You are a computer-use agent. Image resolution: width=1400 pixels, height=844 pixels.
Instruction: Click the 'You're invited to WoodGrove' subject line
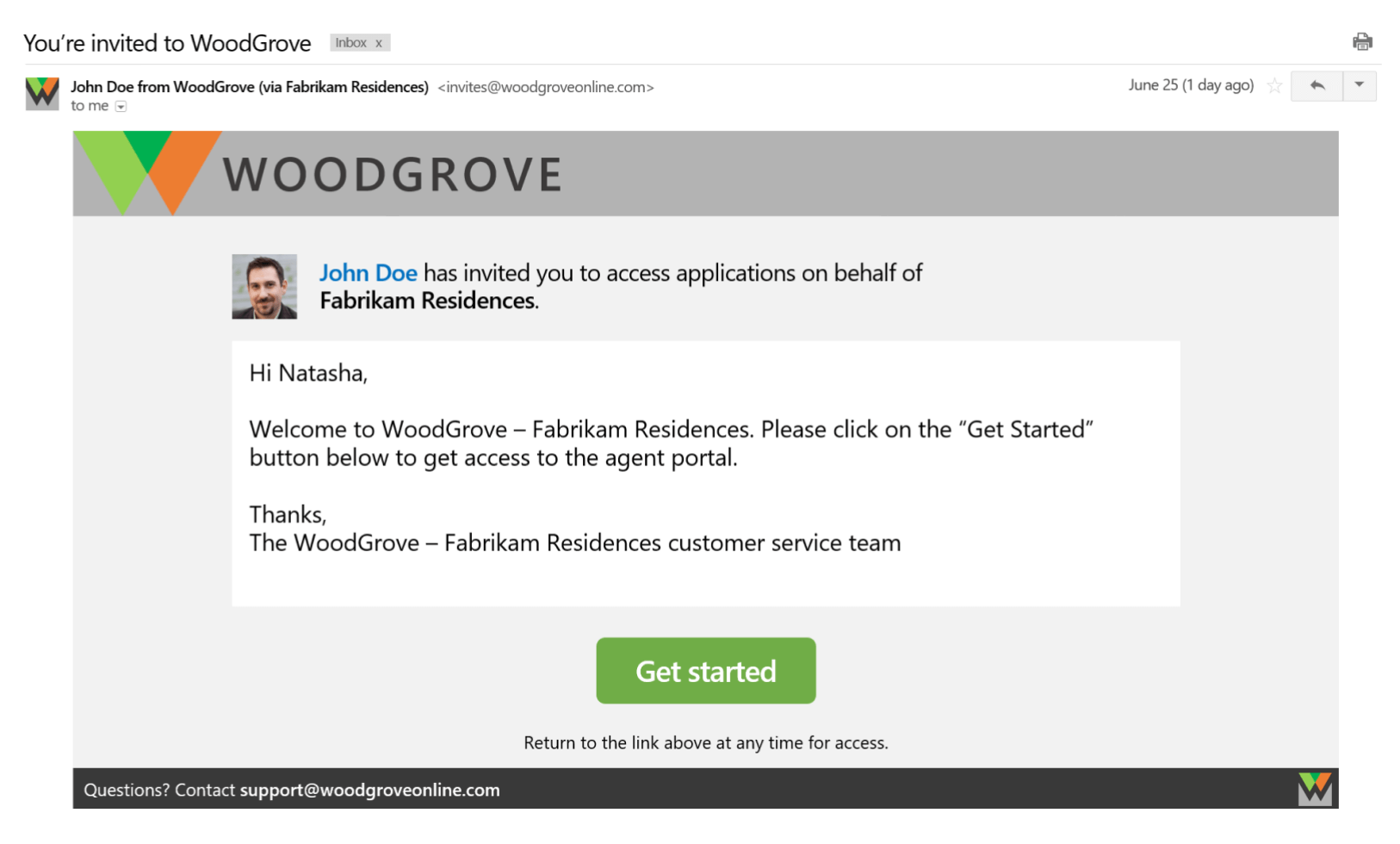(167, 41)
